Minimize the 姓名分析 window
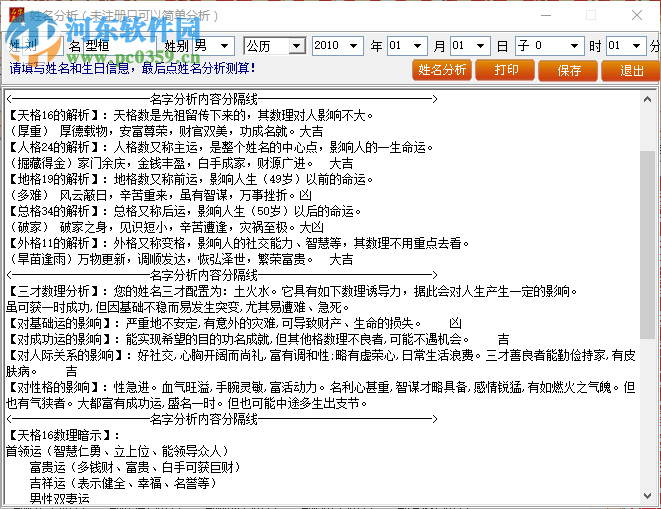Screen dimensions: 661x509 [546, 15]
